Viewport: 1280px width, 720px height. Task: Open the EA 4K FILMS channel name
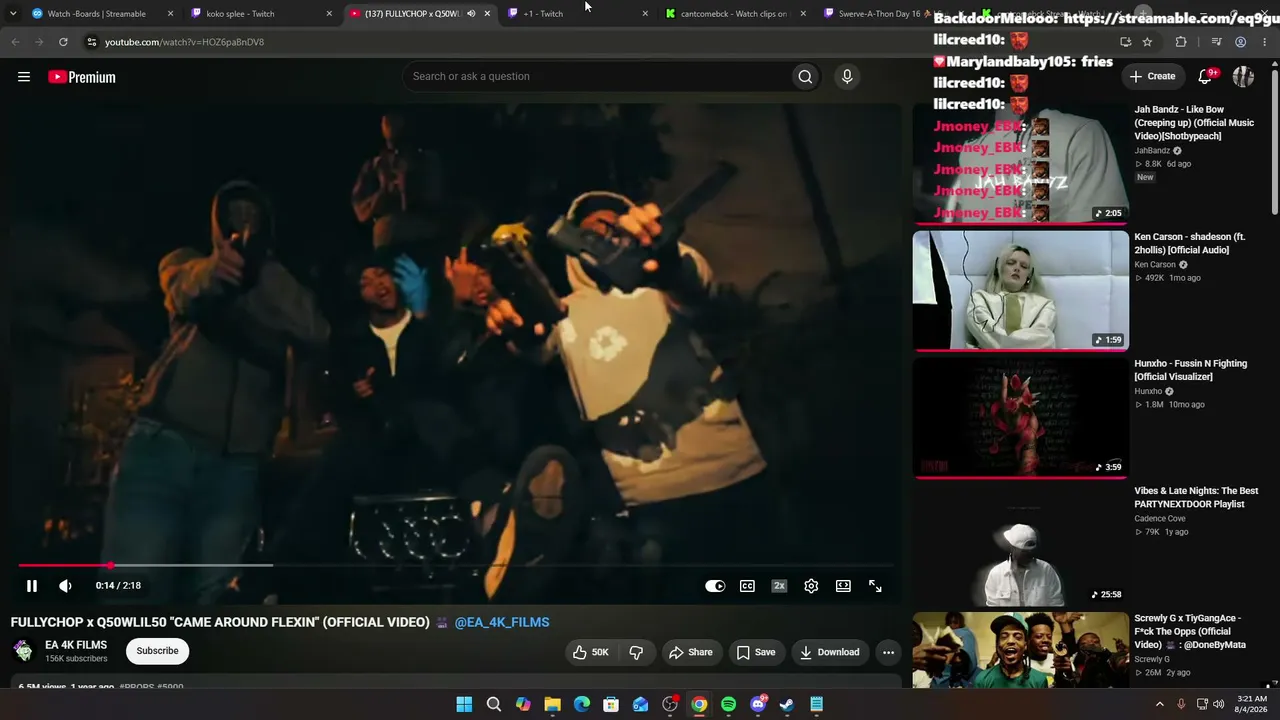point(76,645)
